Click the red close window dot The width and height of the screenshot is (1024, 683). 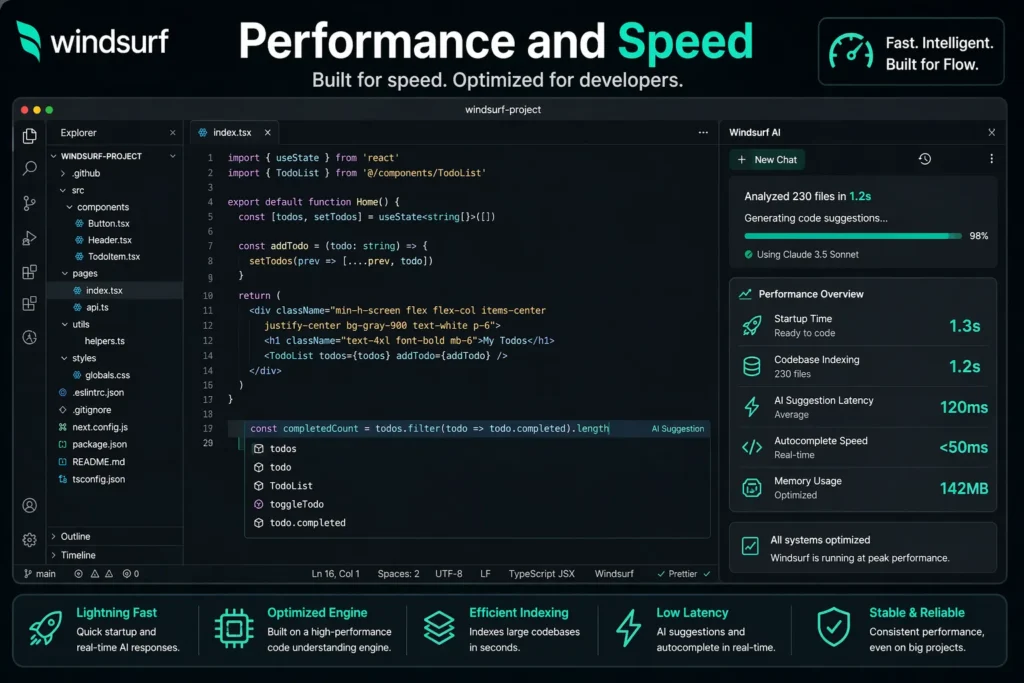click(25, 110)
